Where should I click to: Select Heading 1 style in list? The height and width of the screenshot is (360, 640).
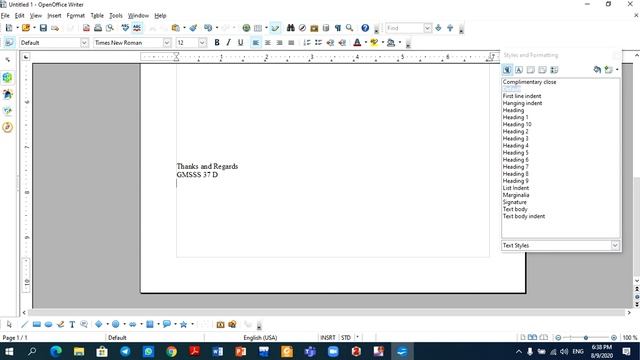click(515, 117)
